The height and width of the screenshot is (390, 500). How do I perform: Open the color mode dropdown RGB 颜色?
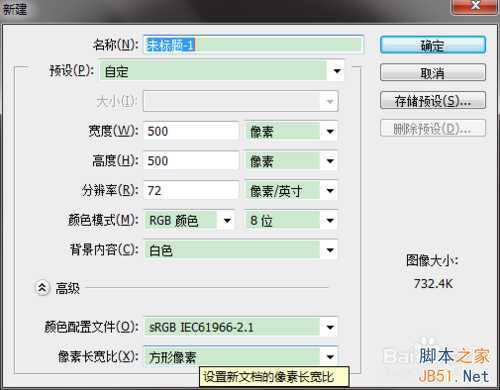pos(189,220)
